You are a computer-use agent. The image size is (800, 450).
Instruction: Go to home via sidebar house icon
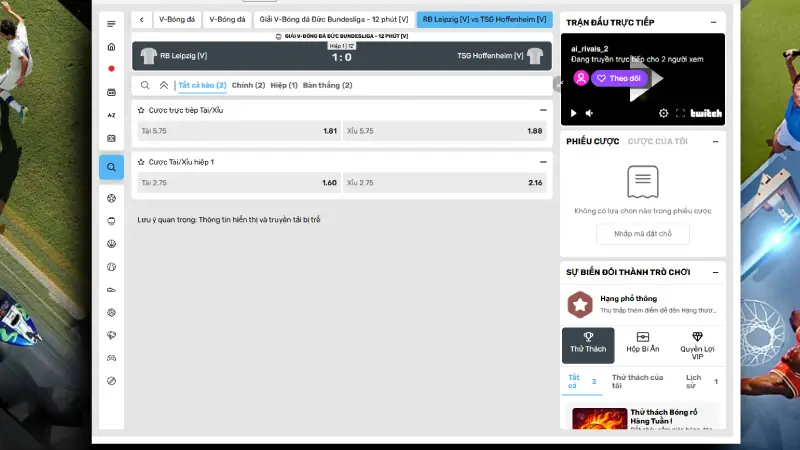[111, 47]
